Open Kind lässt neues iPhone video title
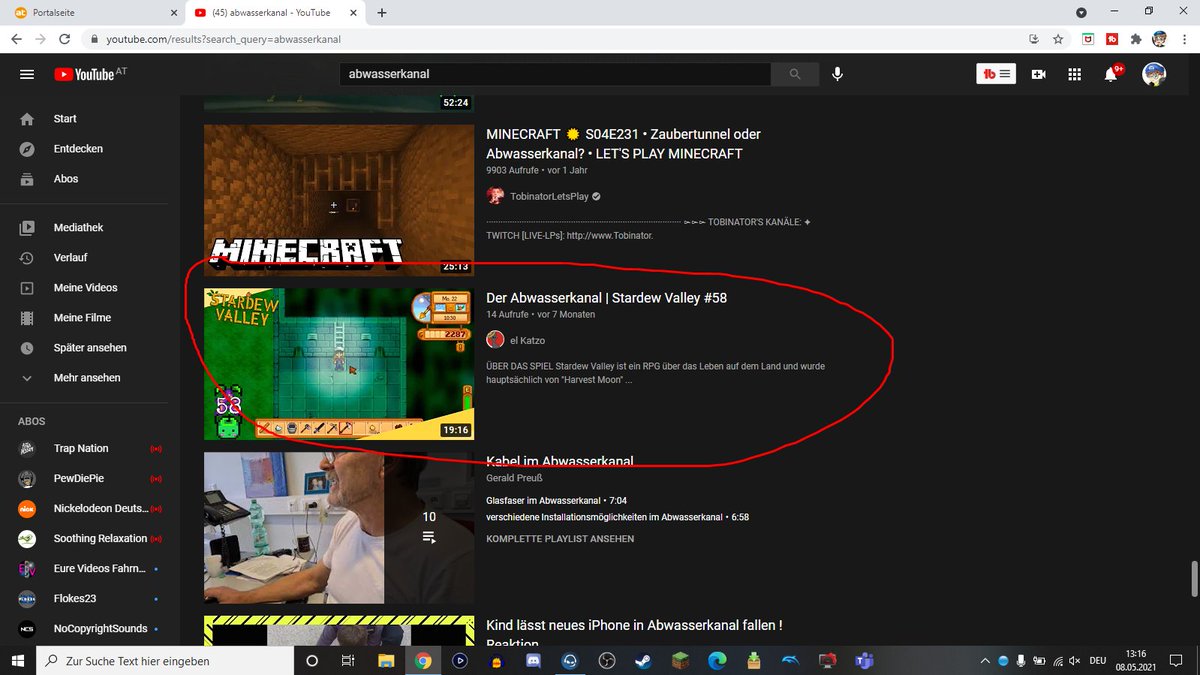1200x675 pixels. (x=634, y=634)
